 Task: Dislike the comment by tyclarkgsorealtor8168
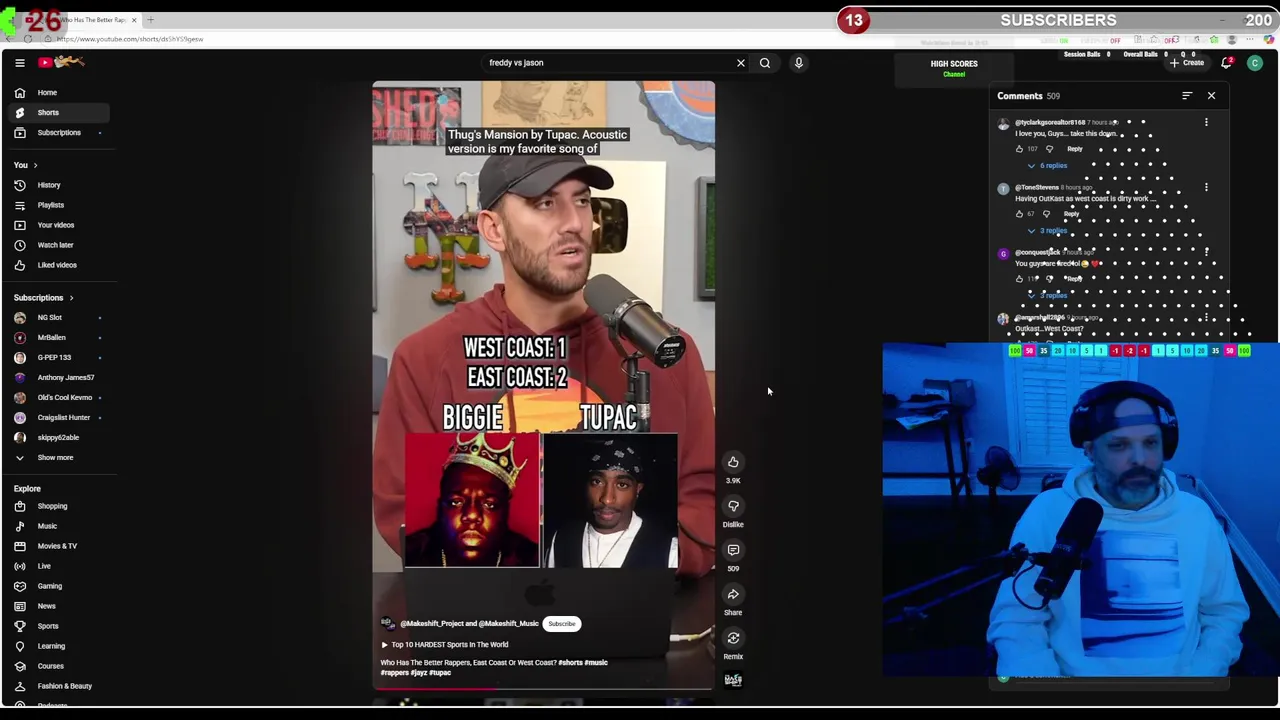pos(1049,149)
